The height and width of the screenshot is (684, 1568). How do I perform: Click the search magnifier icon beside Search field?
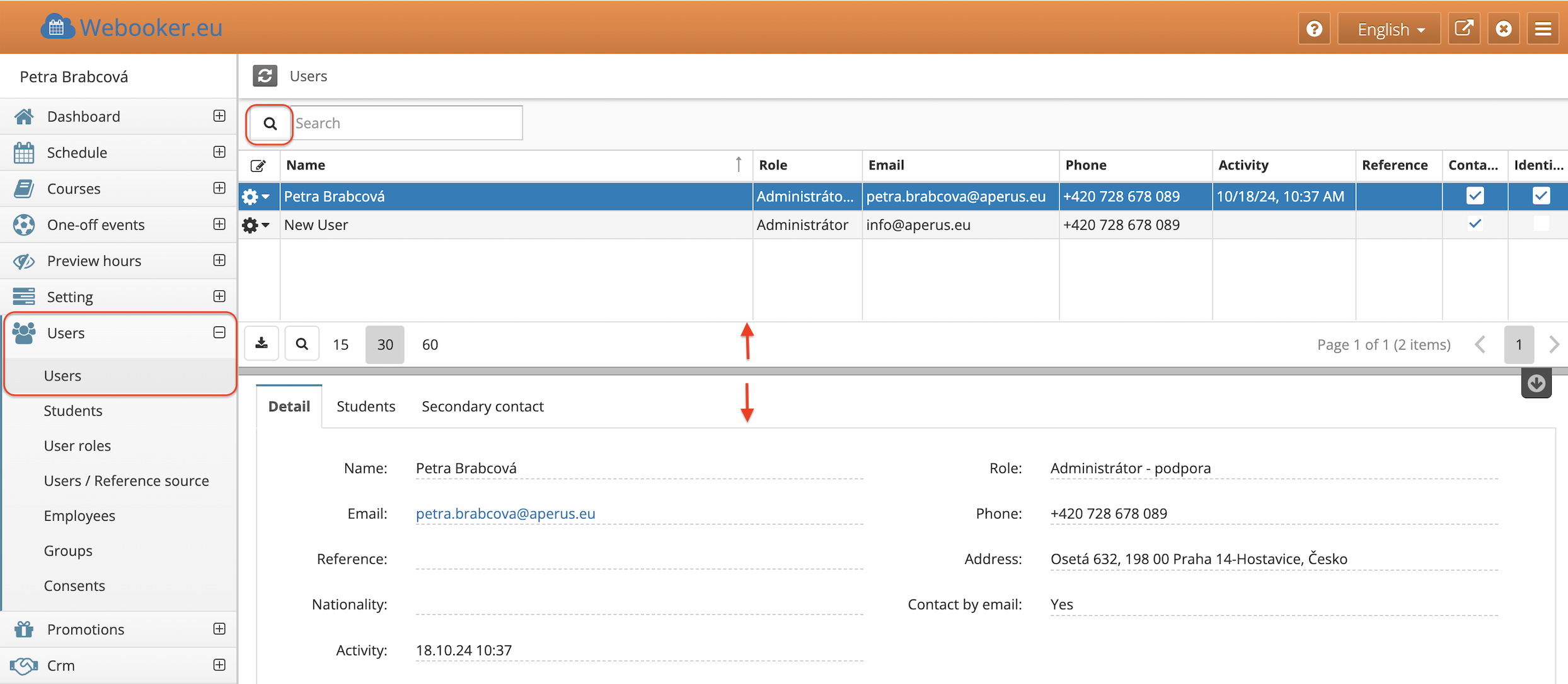coord(270,123)
